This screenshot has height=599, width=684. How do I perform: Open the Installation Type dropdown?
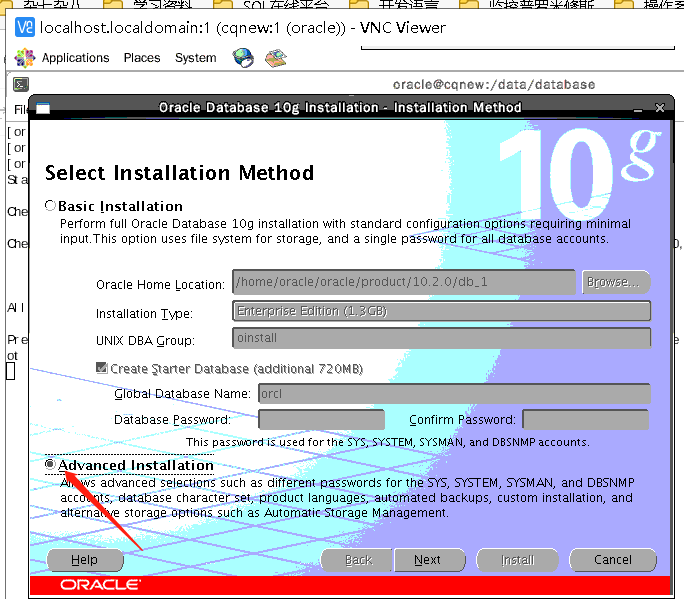click(441, 311)
